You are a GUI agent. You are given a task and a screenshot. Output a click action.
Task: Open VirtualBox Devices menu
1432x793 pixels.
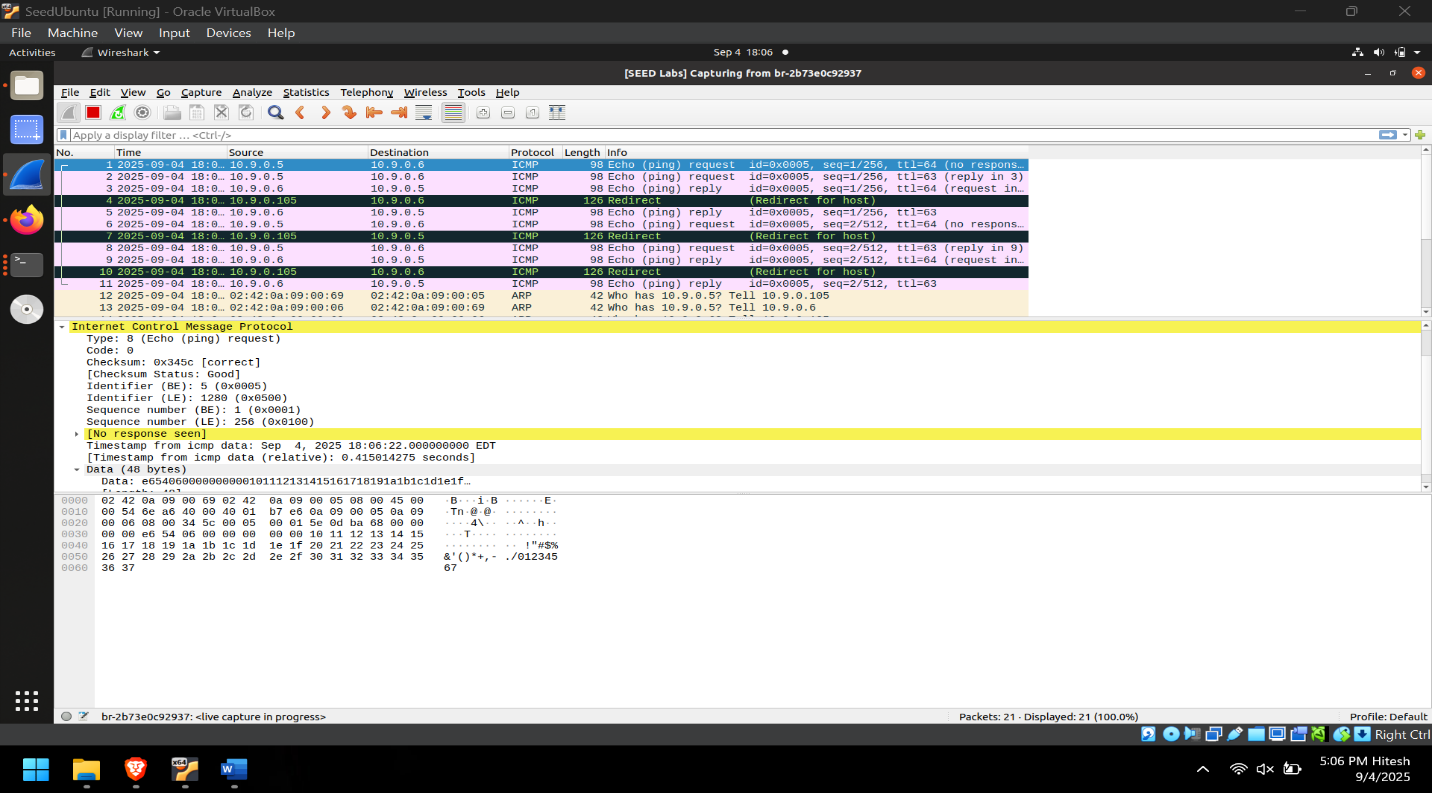(x=229, y=33)
